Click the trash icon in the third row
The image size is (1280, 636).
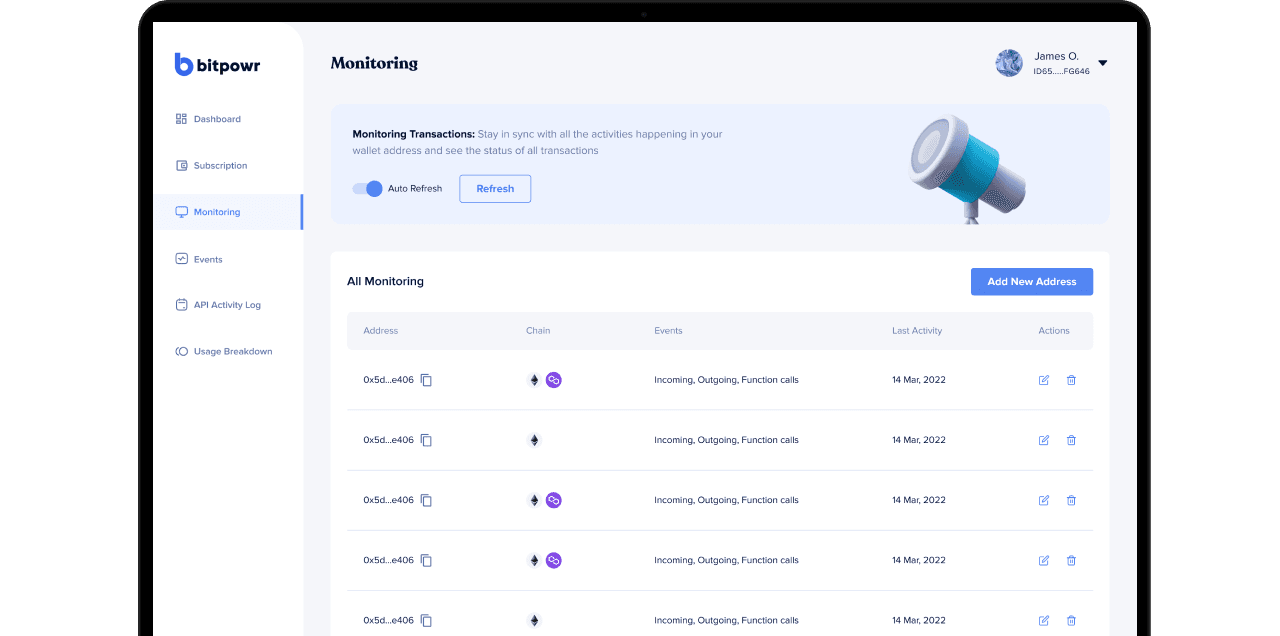pos(1071,500)
